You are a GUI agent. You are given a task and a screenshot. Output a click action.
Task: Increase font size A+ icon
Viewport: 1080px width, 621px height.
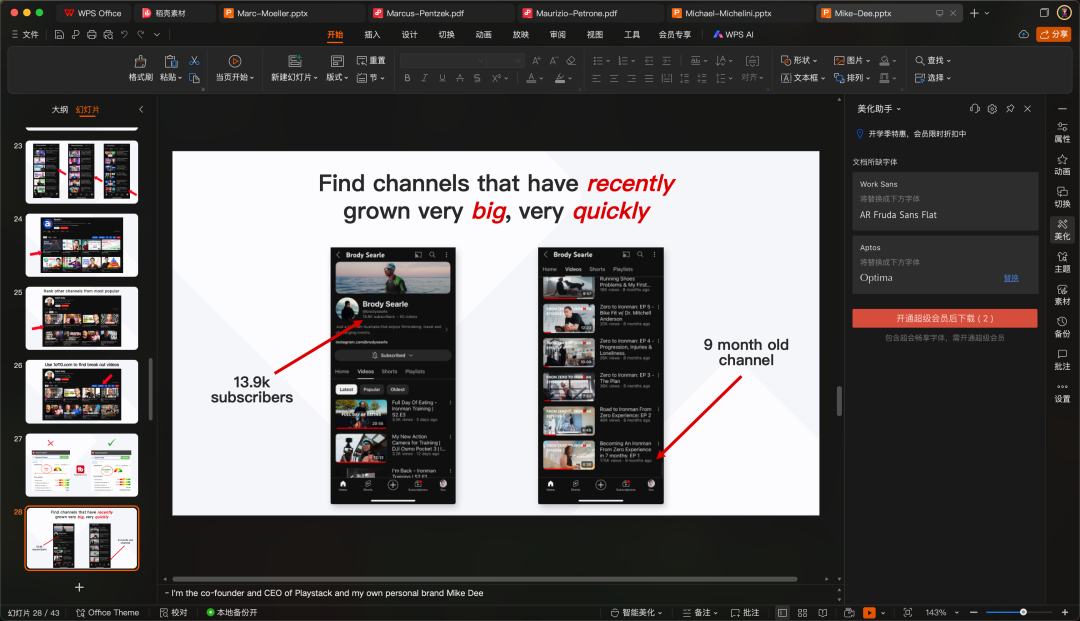pos(537,61)
